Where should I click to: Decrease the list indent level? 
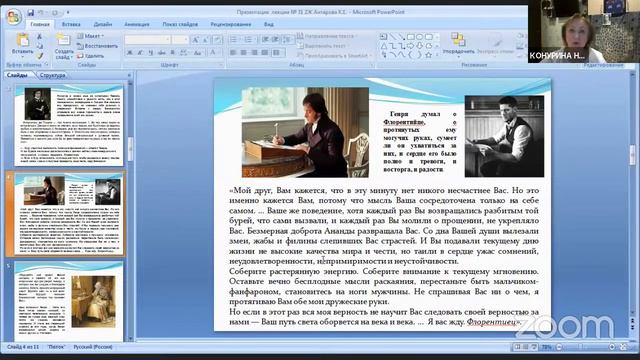point(265,40)
